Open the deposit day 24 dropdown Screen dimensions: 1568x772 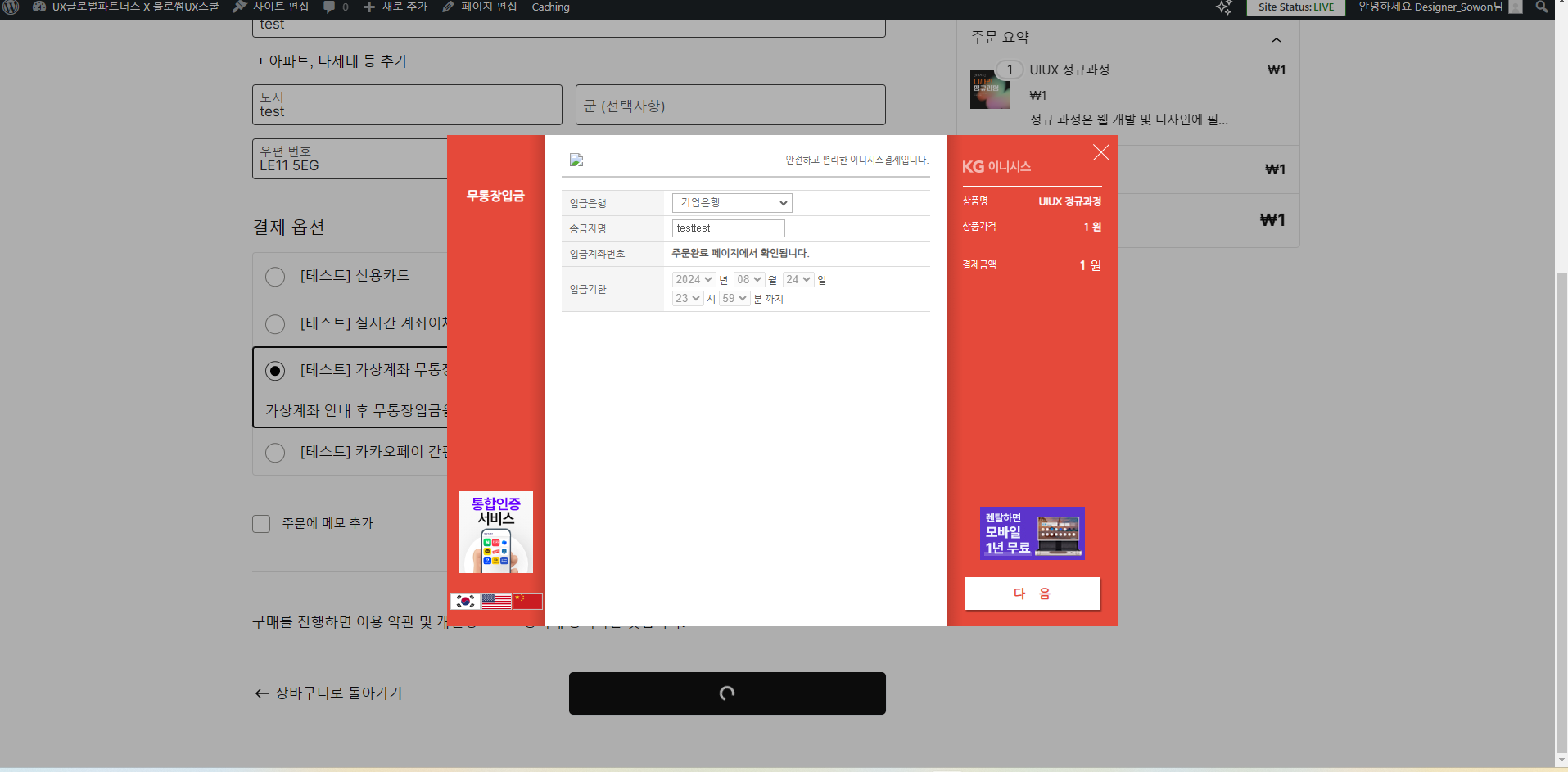tap(798, 280)
